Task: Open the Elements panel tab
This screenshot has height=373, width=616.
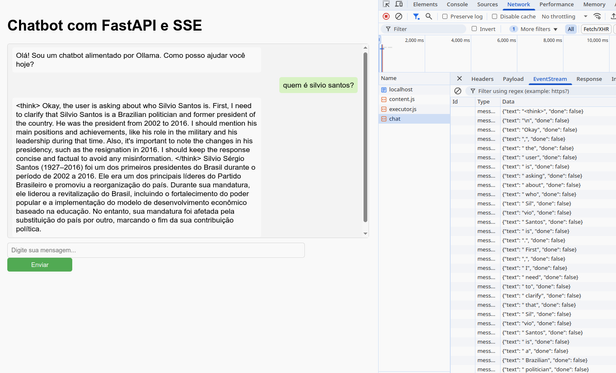Action: pyautogui.click(x=425, y=4)
